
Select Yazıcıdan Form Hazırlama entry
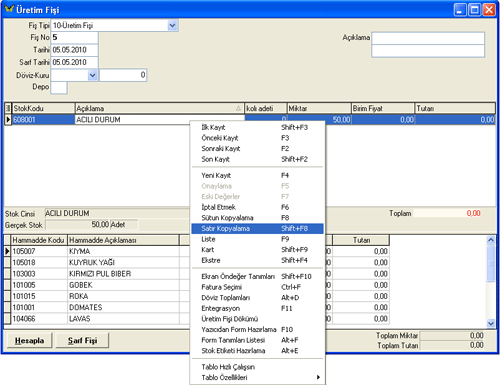(x=257, y=330)
